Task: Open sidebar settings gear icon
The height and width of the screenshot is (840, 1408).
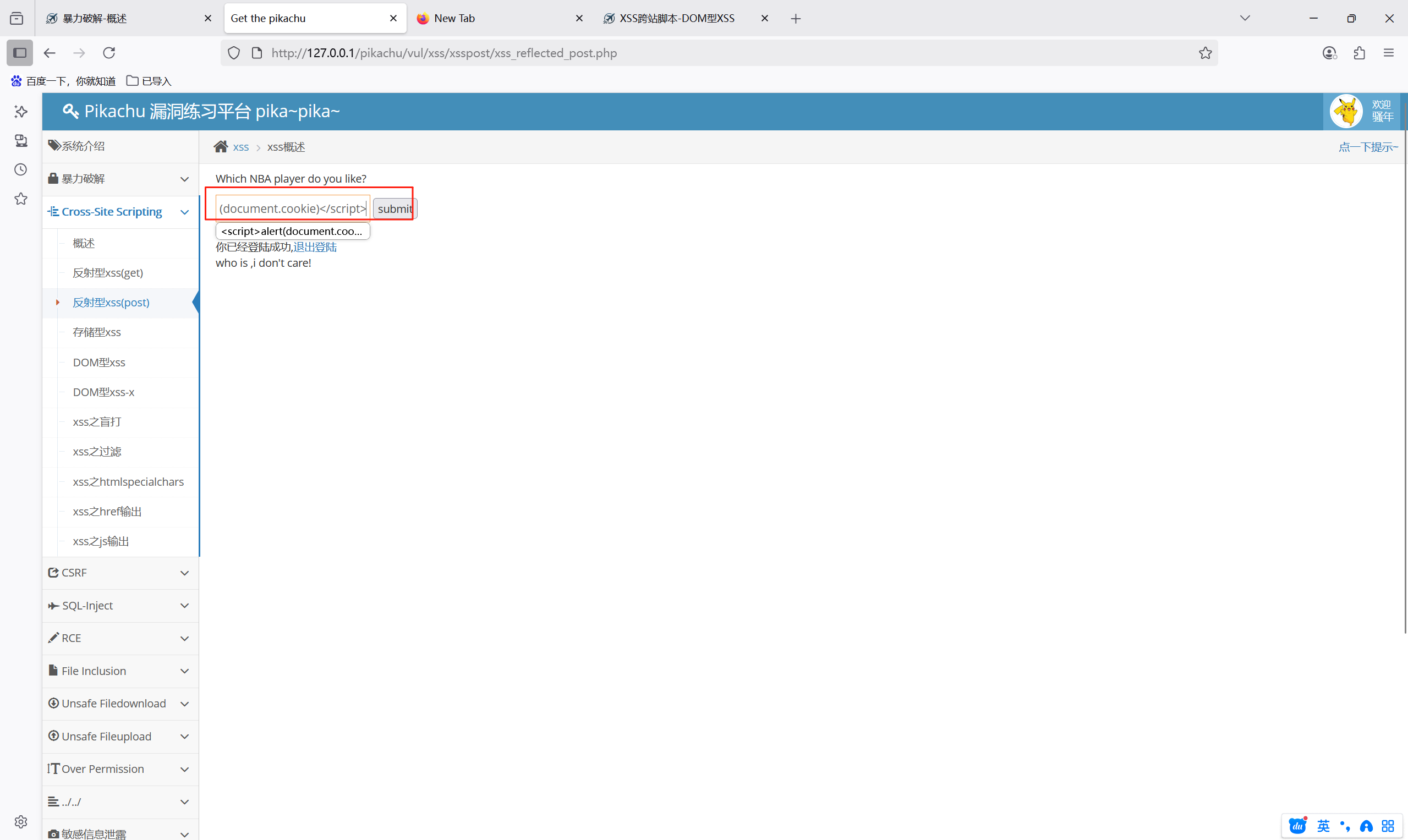Action: (21, 821)
